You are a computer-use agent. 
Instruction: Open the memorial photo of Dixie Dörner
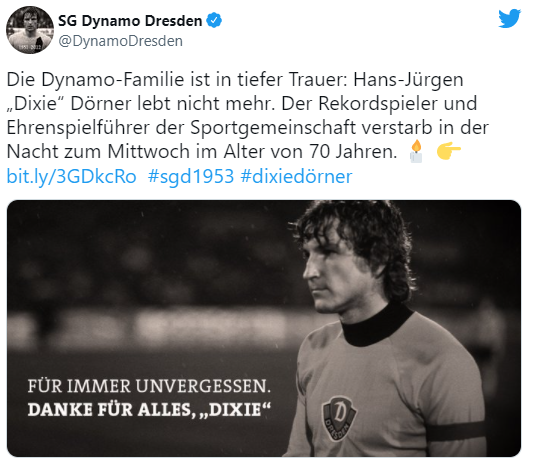(264, 328)
